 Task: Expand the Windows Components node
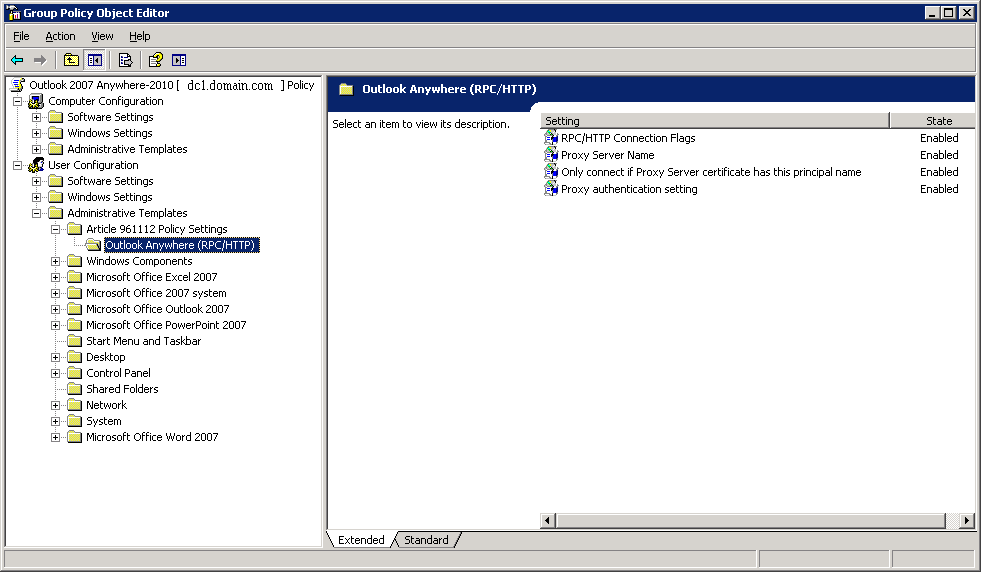tap(55, 262)
